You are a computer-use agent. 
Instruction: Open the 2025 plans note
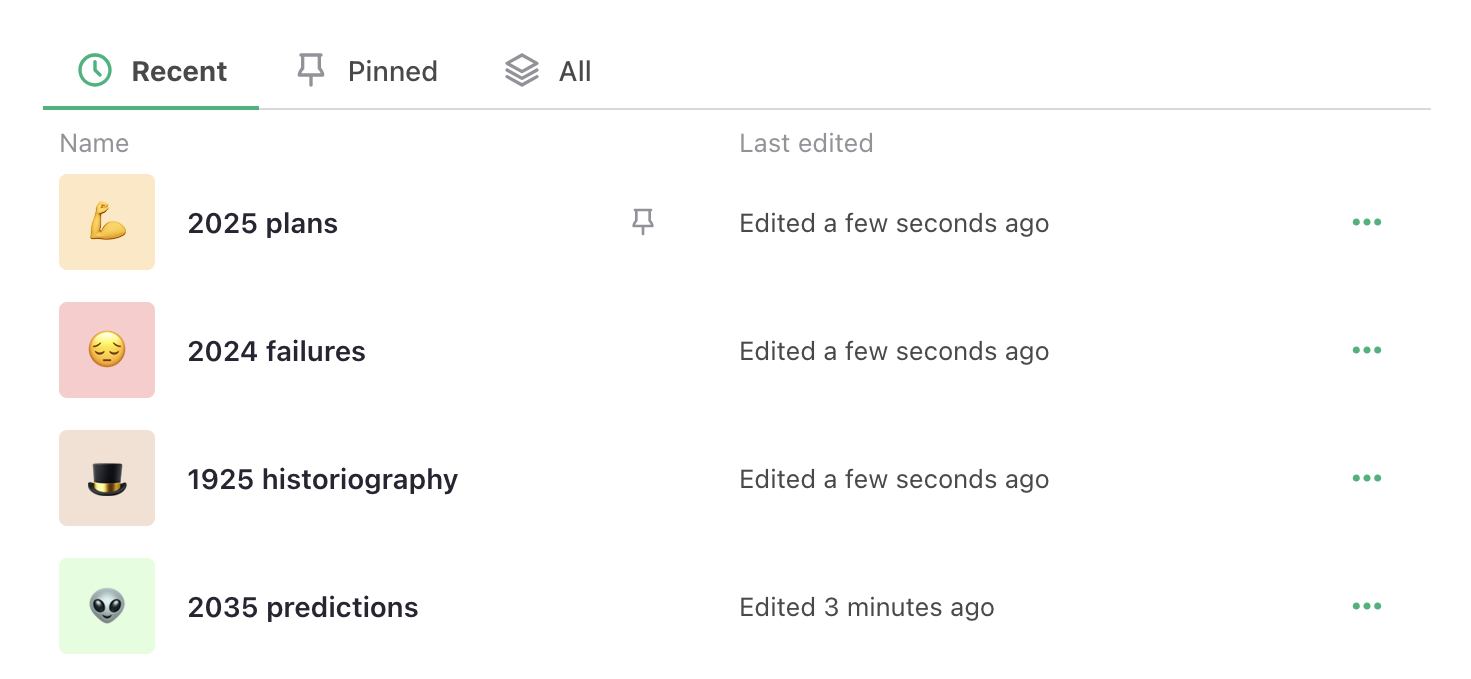click(262, 223)
